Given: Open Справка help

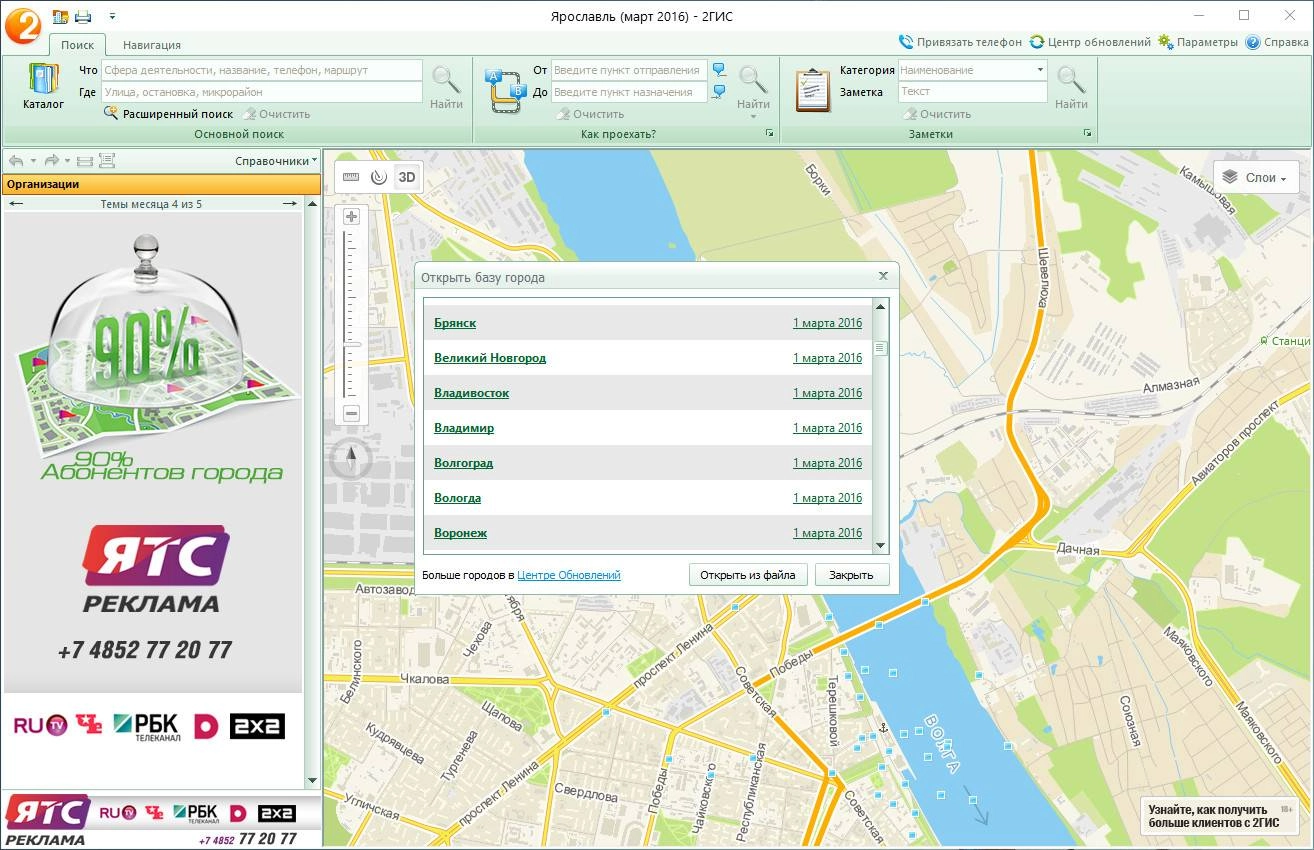Looking at the screenshot, I should point(1277,42).
